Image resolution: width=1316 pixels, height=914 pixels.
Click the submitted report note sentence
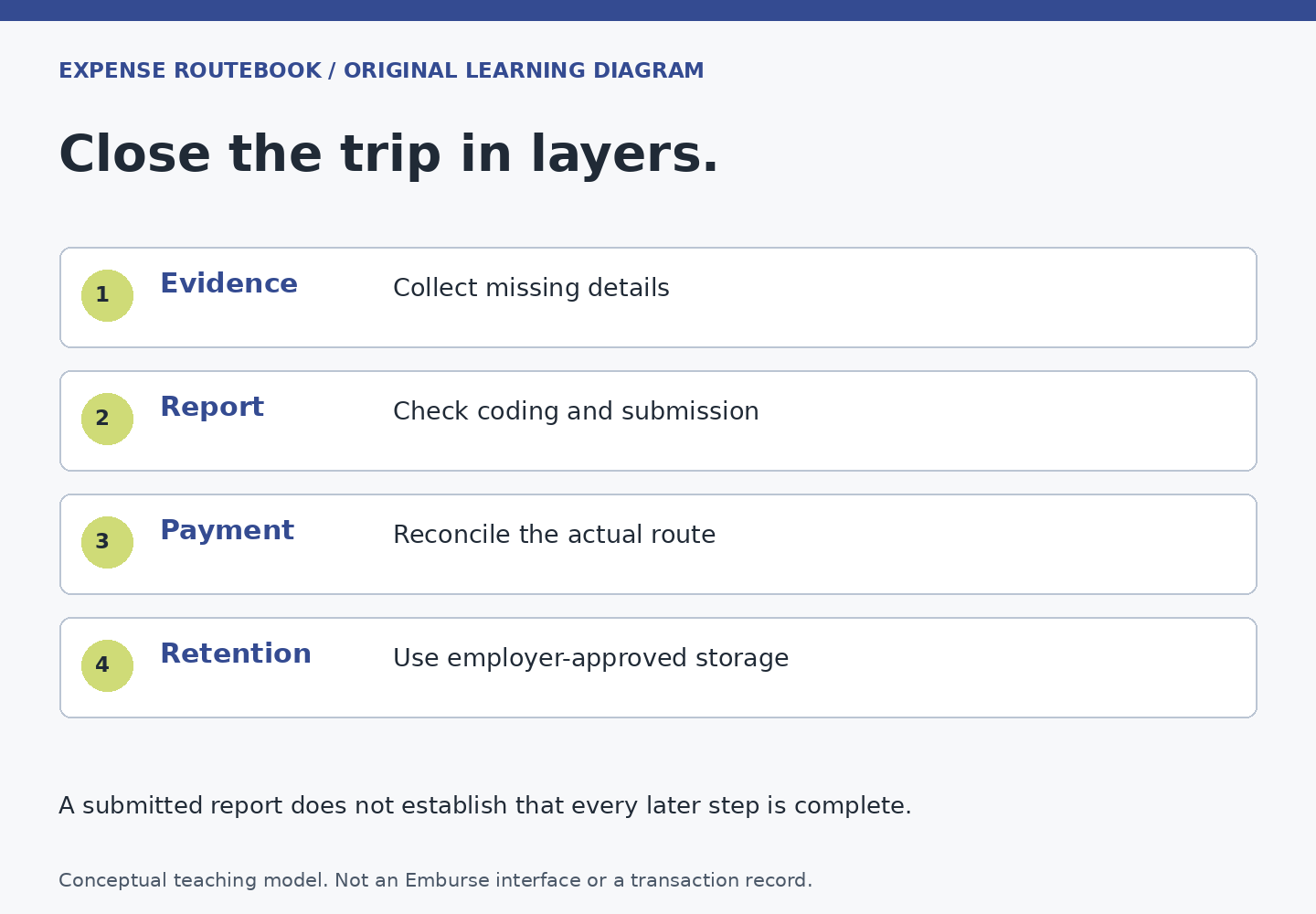pos(485,806)
